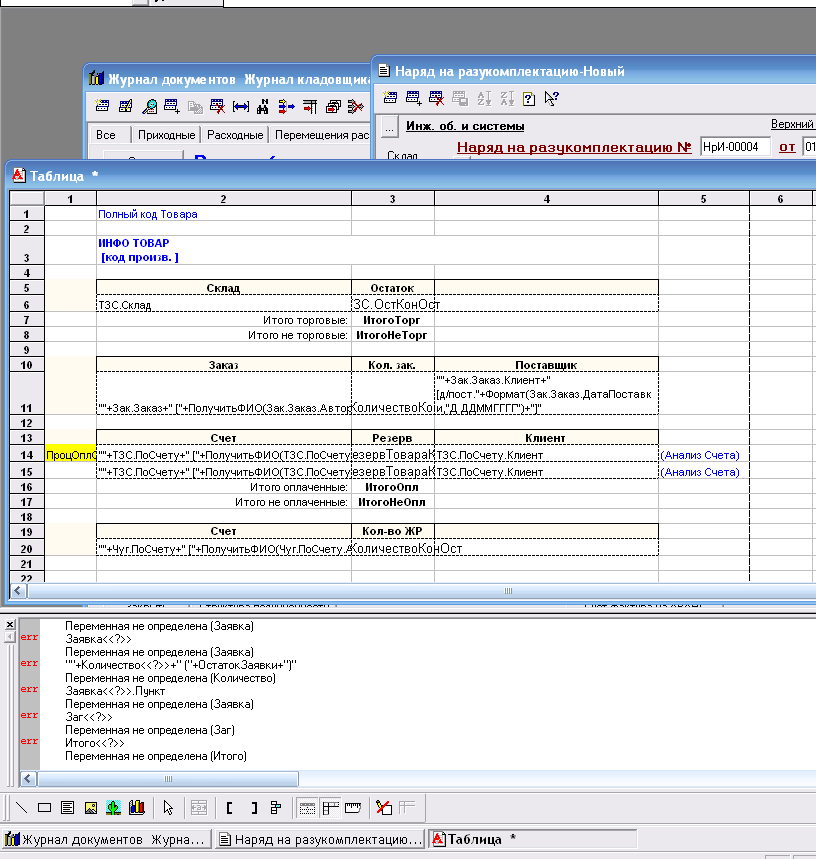Toggle grid display in table toolbar
The width and height of the screenshot is (816, 859).
pyautogui.click(x=308, y=807)
